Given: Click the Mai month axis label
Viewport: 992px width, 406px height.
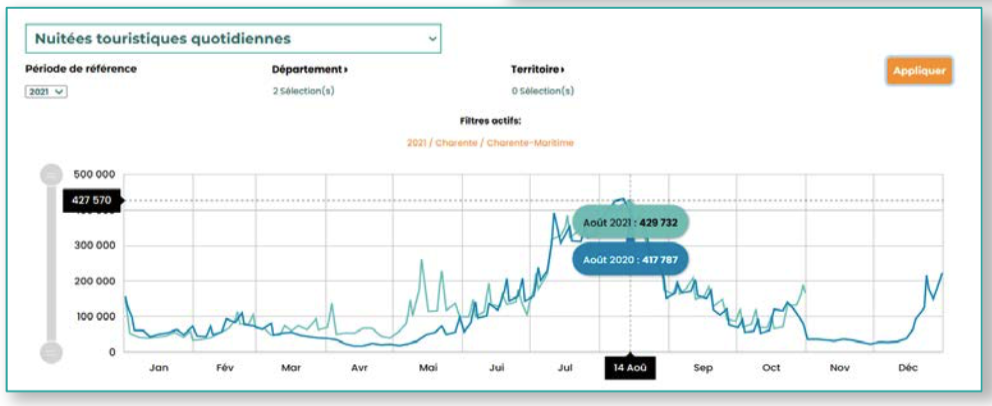Looking at the screenshot, I should [x=428, y=368].
